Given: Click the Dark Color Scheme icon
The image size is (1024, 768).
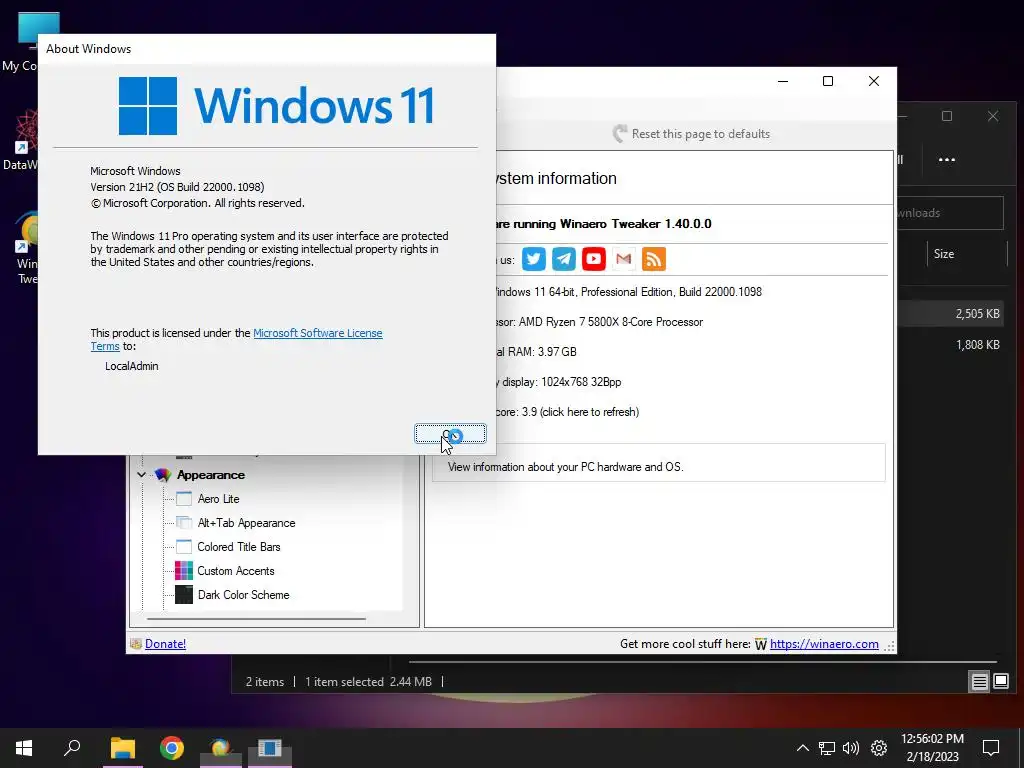Looking at the screenshot, I should [x=184, y=595].
